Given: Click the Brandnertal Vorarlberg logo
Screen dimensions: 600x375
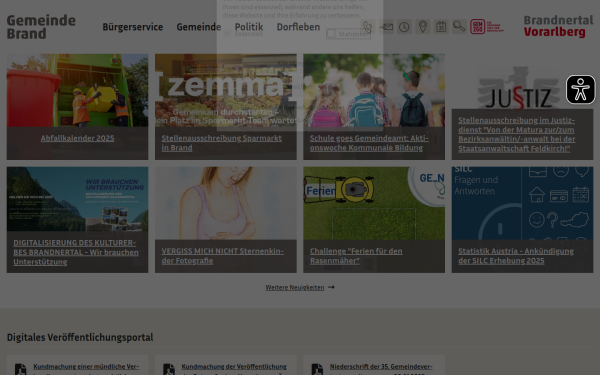Looking at the screenshot, I should coord(558,26).
